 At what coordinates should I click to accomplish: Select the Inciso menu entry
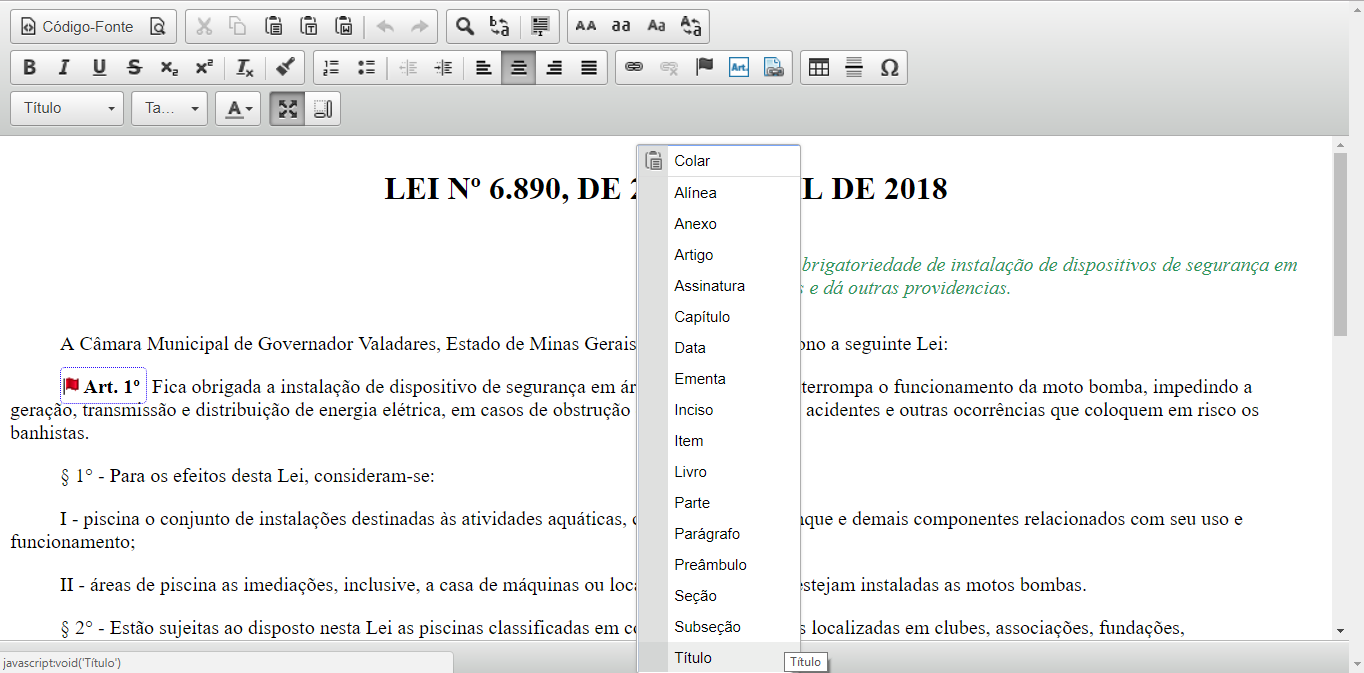point(719,410)
